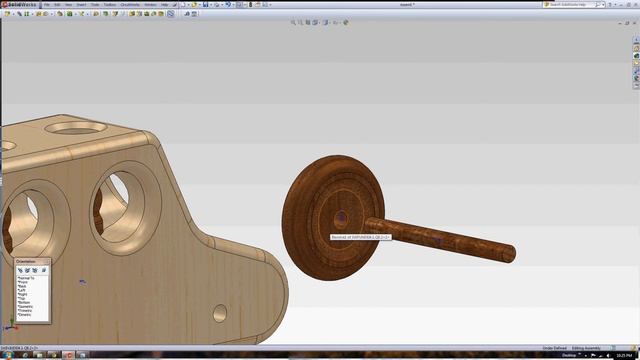Insert a Bill of Materials
This screenshot has width=640, height=360.
point(105,14)
